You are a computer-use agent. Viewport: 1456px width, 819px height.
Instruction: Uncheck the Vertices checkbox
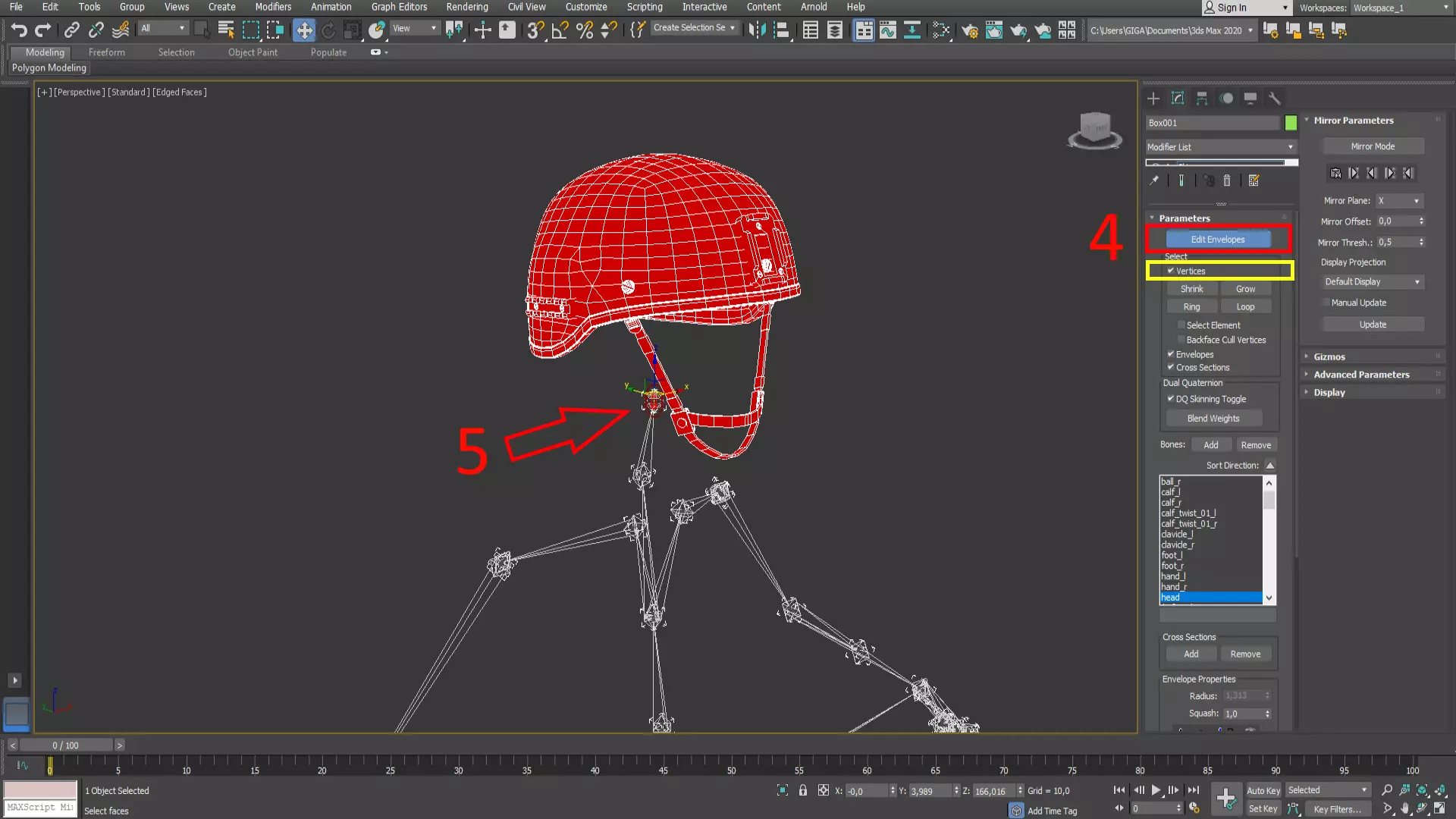[1171, 271]
